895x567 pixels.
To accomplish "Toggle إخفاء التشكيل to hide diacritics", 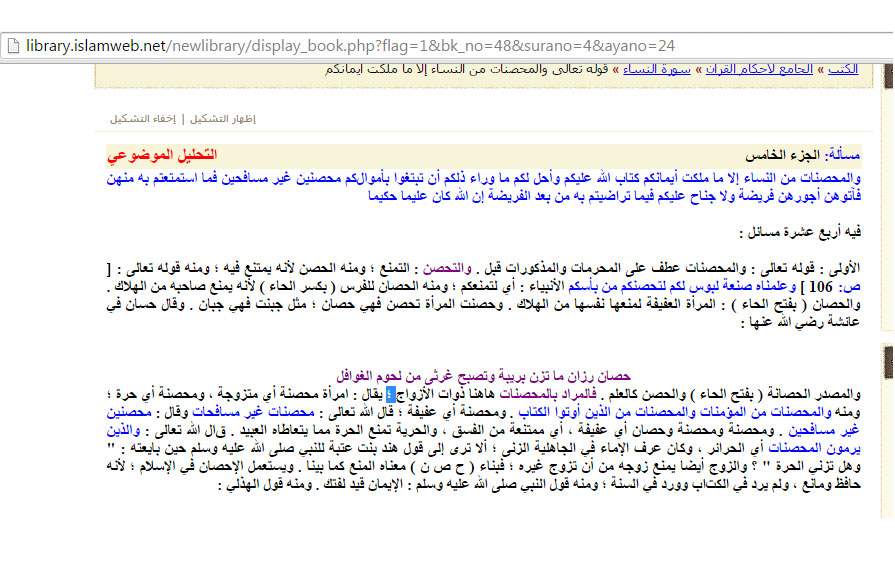I will click(143, 119).
